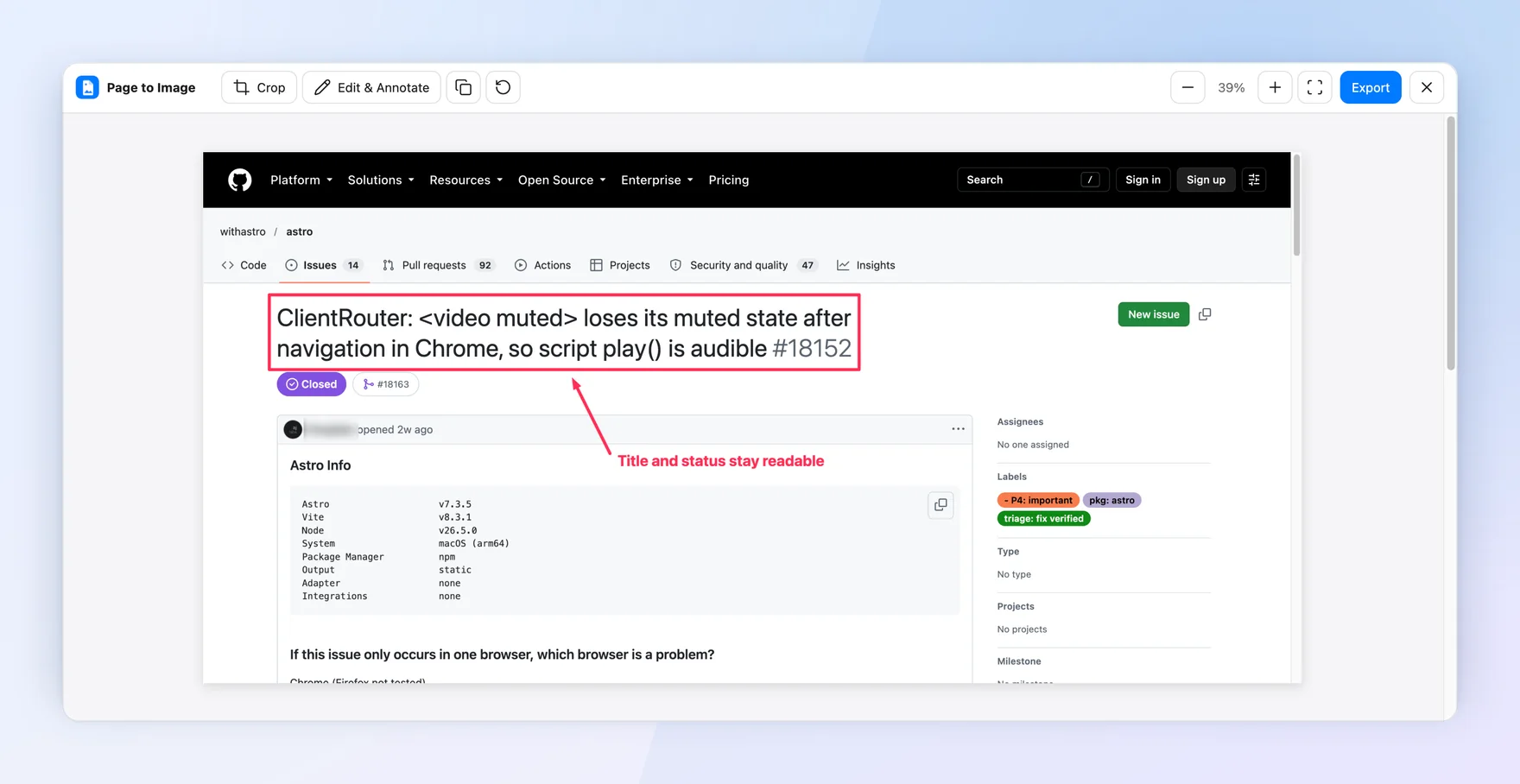This screenshot has width=1520, height=784.
Task: Copy the Astro Info code block
Action: [940, 505]
